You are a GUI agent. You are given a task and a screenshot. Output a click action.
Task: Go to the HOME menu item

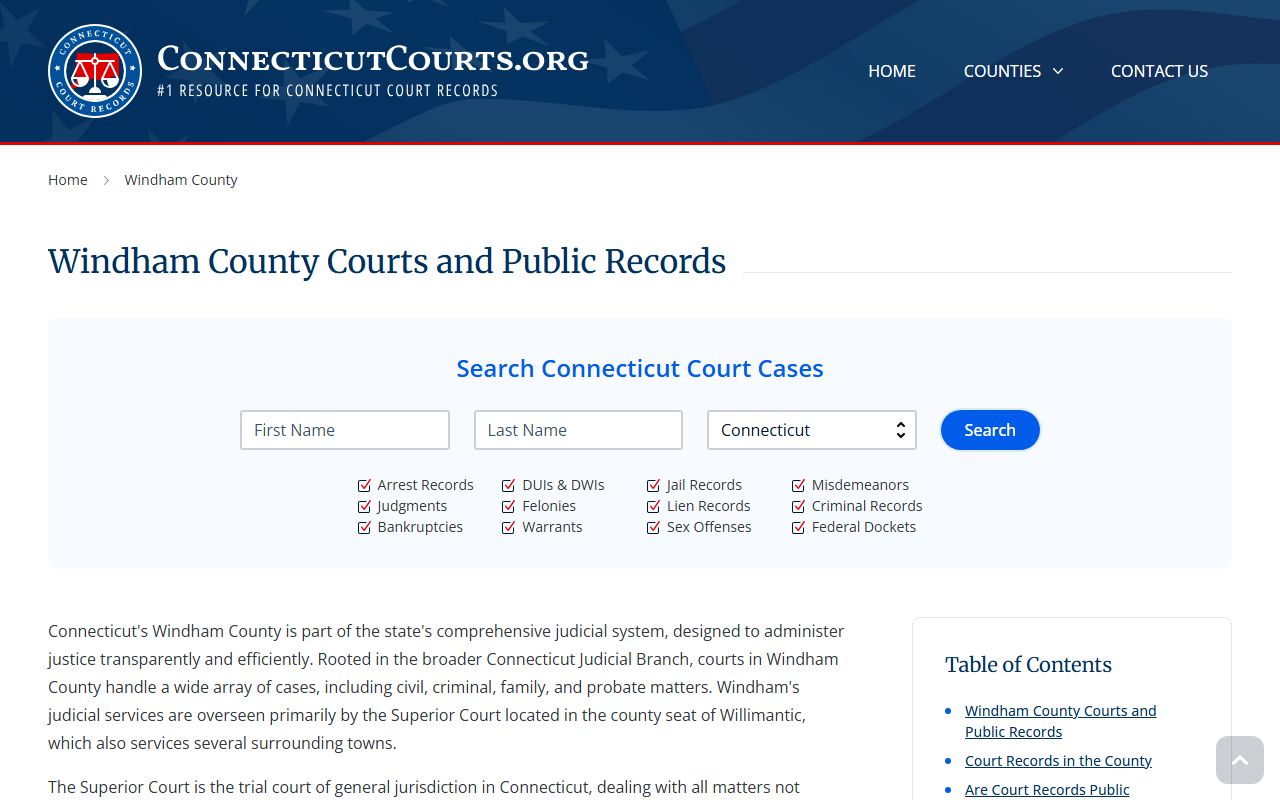click(x=892, y=71)
